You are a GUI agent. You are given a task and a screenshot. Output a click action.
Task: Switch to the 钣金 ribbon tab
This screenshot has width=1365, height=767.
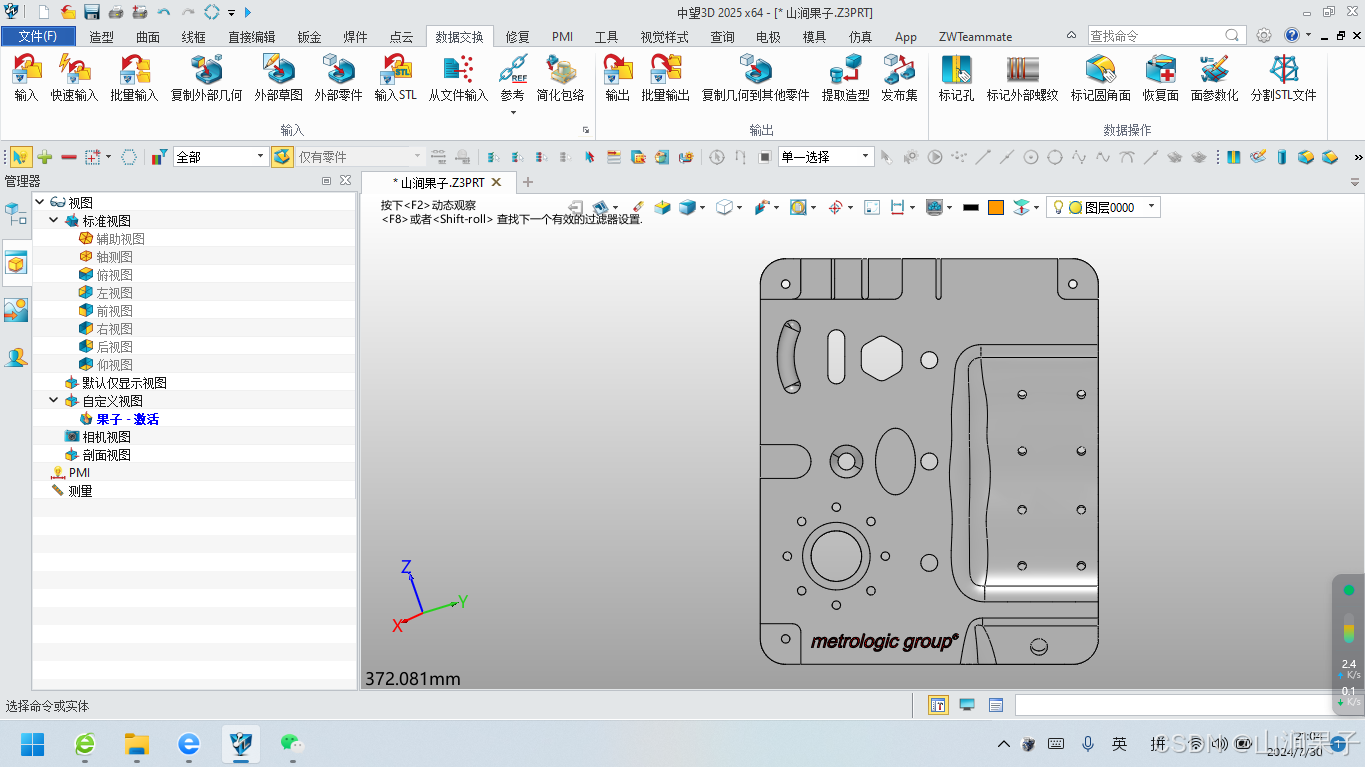click(309, 37)
